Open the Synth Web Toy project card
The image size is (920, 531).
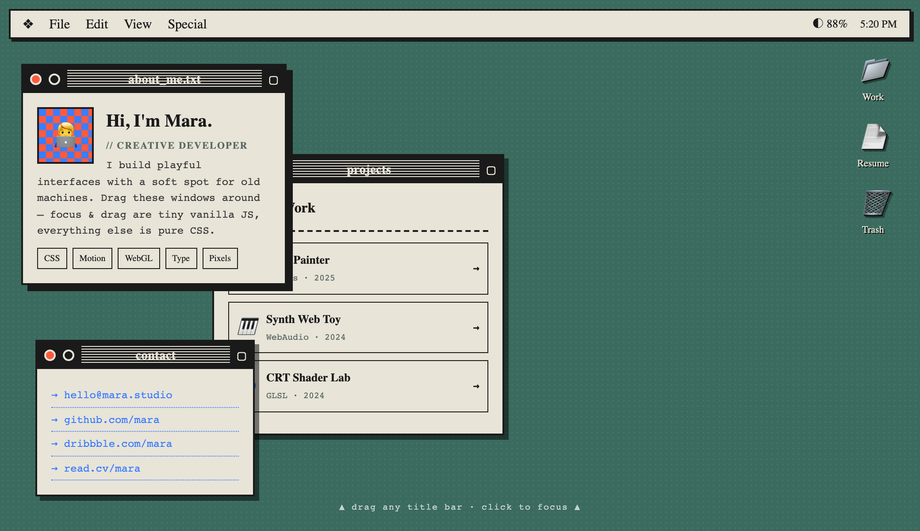tap(358, 327)
